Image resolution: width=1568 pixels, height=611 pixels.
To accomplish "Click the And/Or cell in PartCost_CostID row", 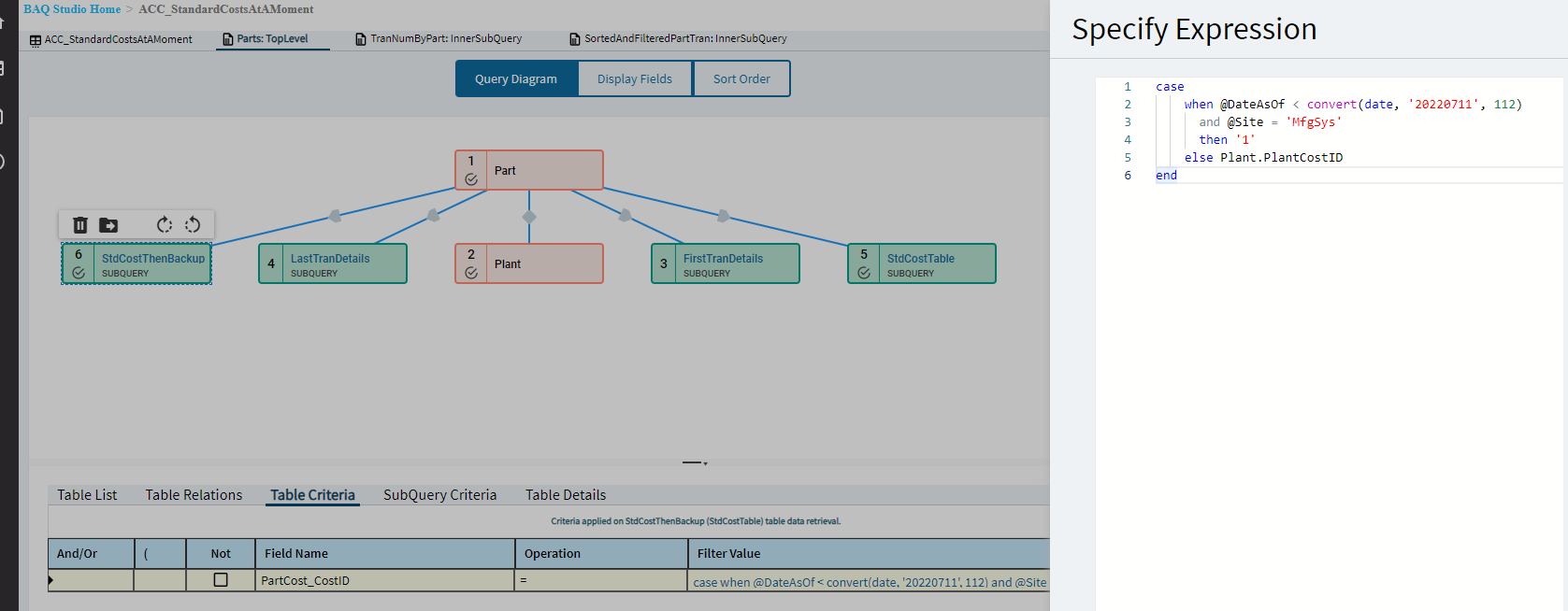I will coord(91,580).
